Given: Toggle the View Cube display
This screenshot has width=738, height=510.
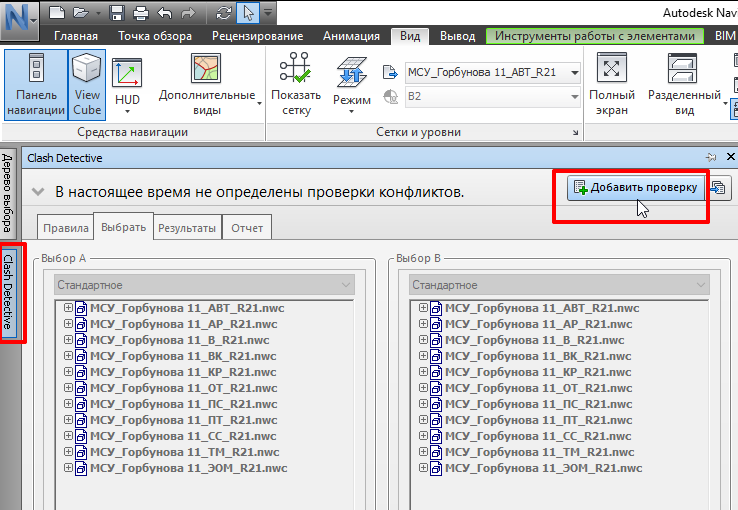Looking at the screenshot, I should 87,85.
